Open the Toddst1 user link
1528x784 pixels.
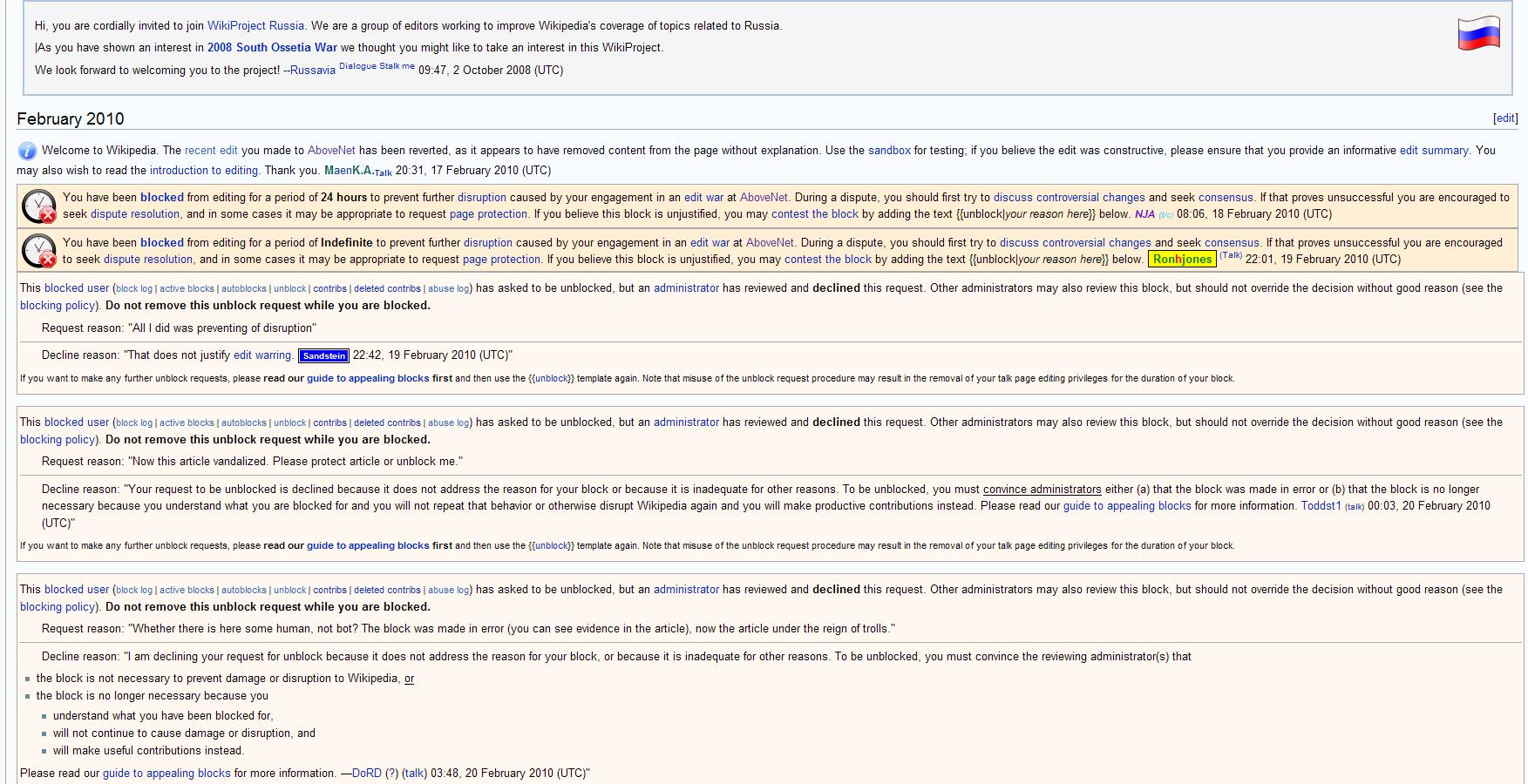tap(1321, 506)
